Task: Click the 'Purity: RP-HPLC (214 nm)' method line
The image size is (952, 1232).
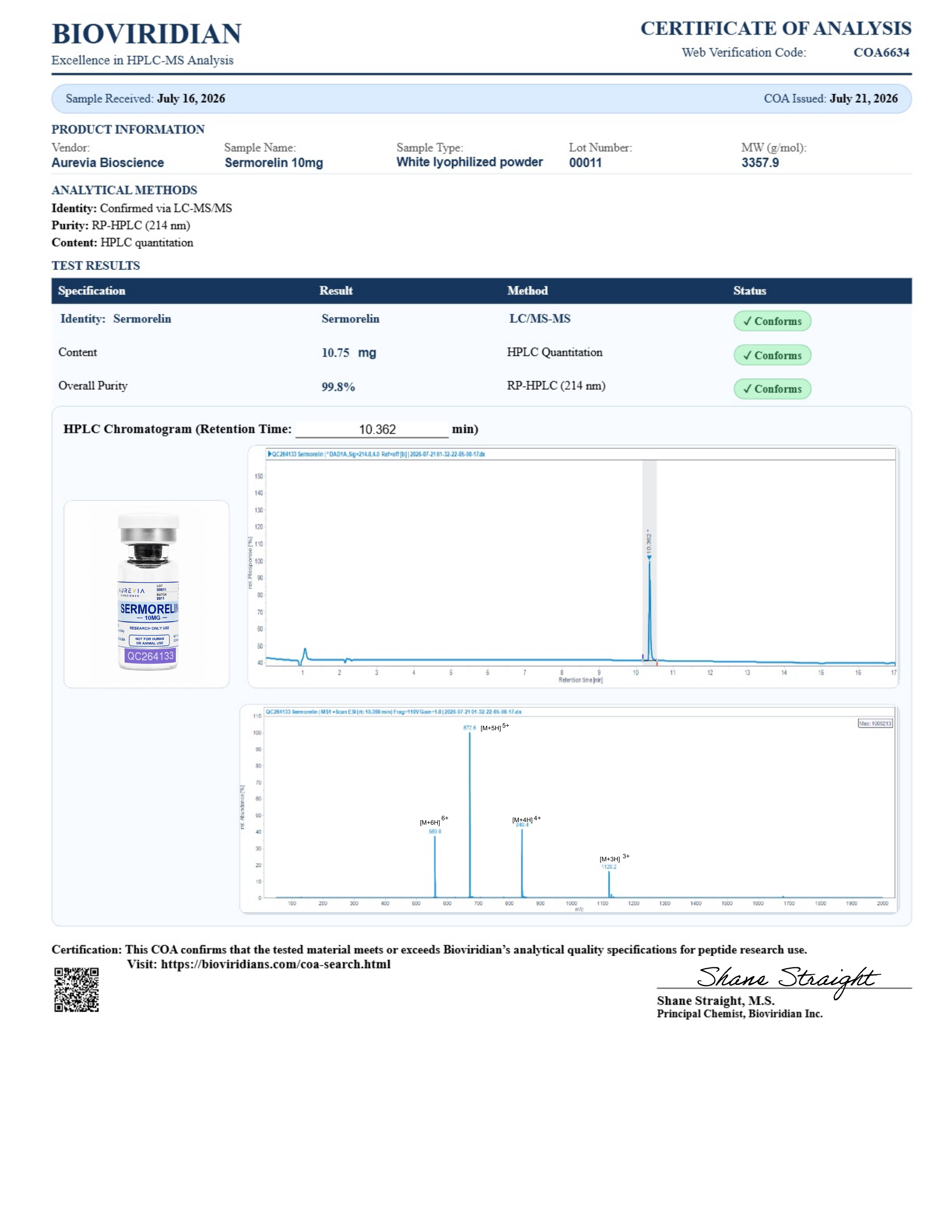Action: (121, 225)
